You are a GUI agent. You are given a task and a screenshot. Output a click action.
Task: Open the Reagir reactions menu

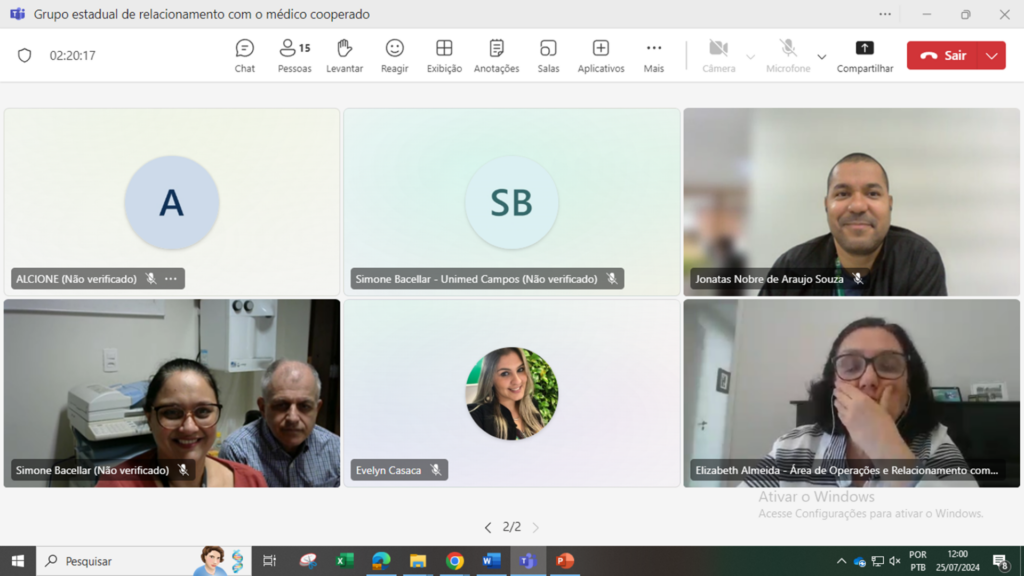(x=395, y=55)
